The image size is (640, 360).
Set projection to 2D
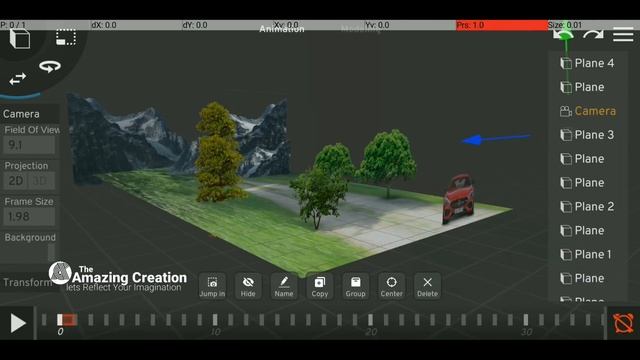pos(16,181)
